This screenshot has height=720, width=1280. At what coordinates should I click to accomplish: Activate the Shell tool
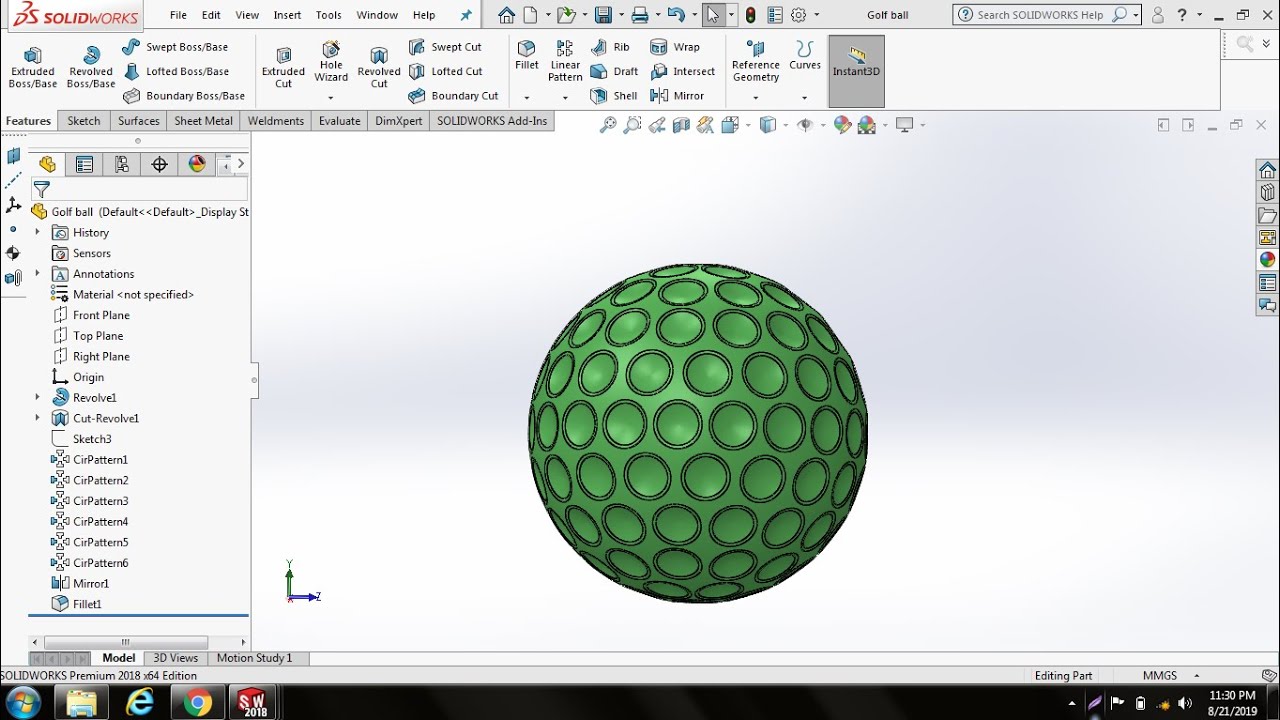614,96
